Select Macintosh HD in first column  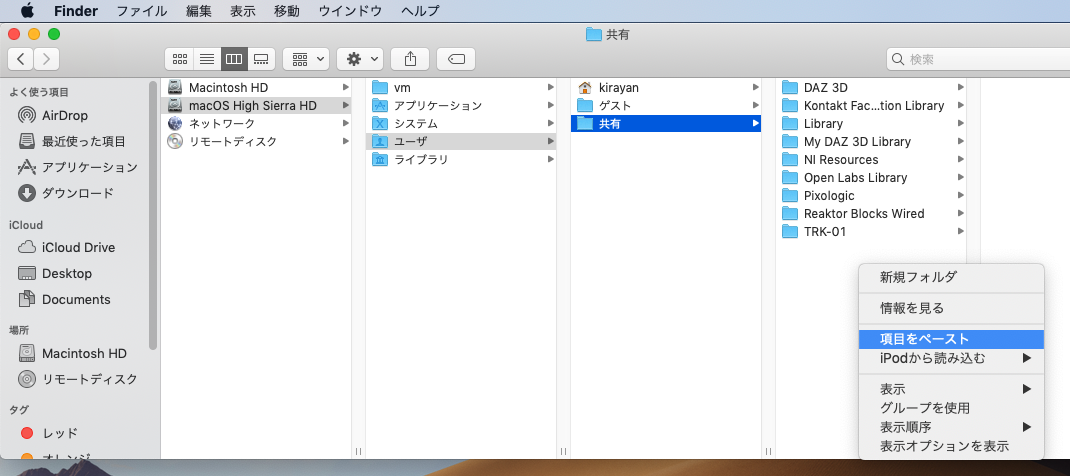coord(257,87)
